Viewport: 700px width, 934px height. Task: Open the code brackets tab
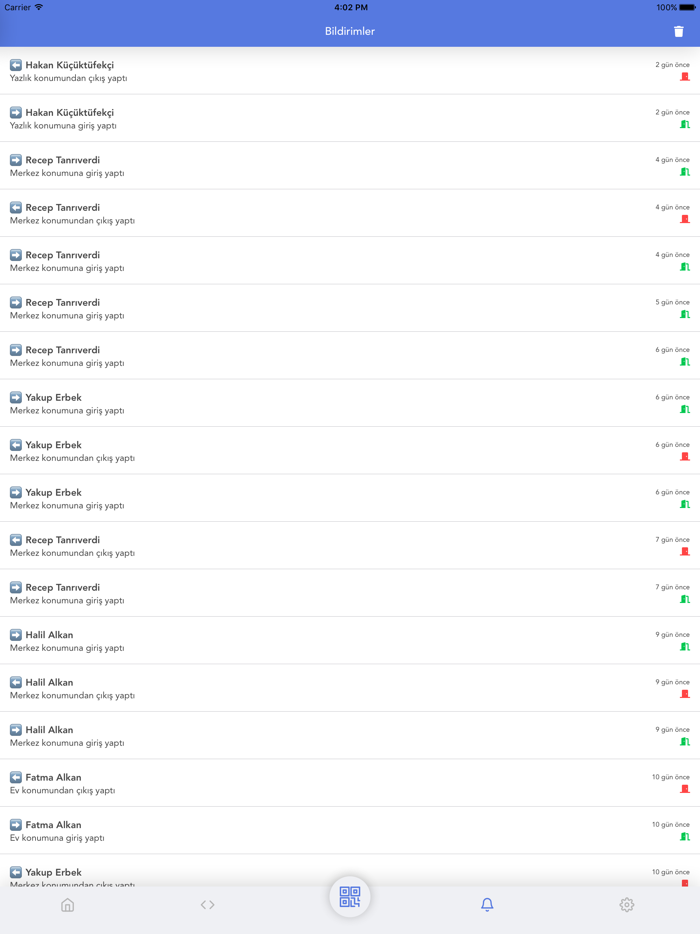[x=208, y=905]
